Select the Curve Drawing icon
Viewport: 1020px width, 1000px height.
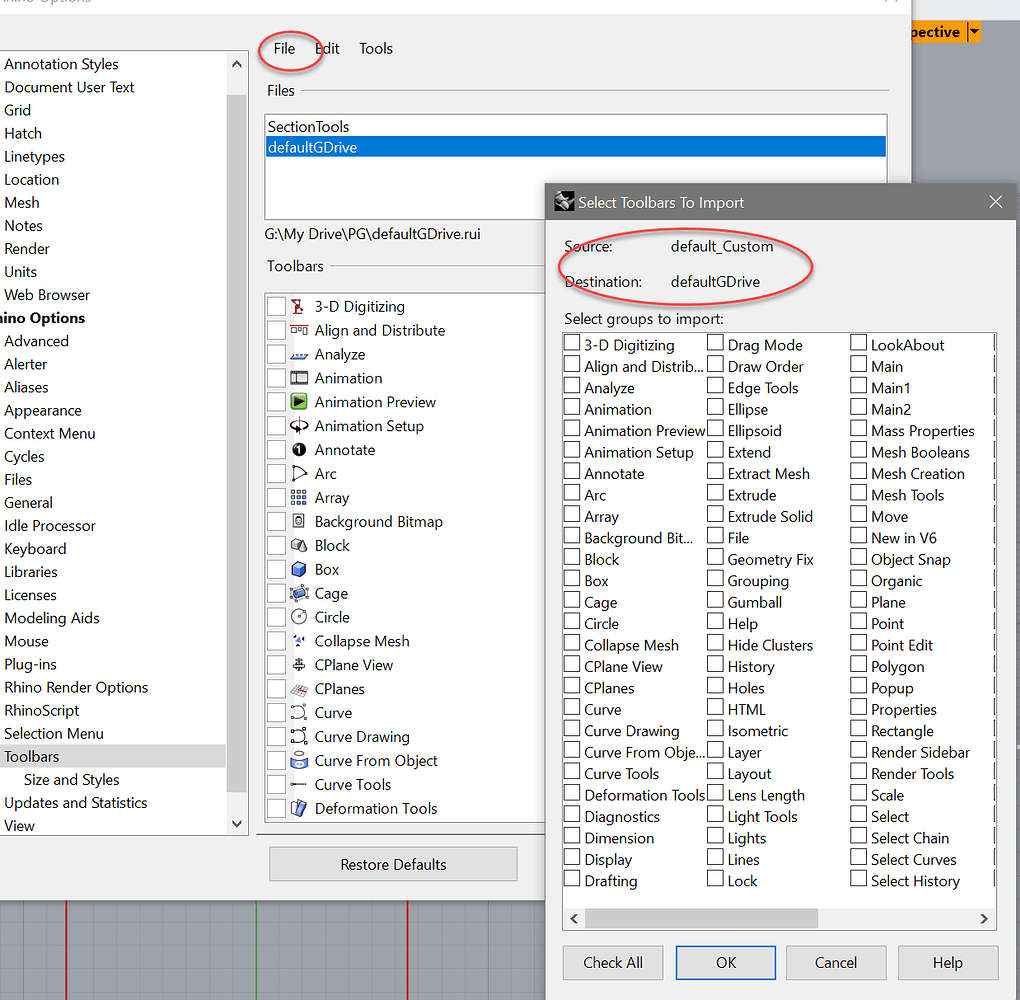tap(296, 737)
